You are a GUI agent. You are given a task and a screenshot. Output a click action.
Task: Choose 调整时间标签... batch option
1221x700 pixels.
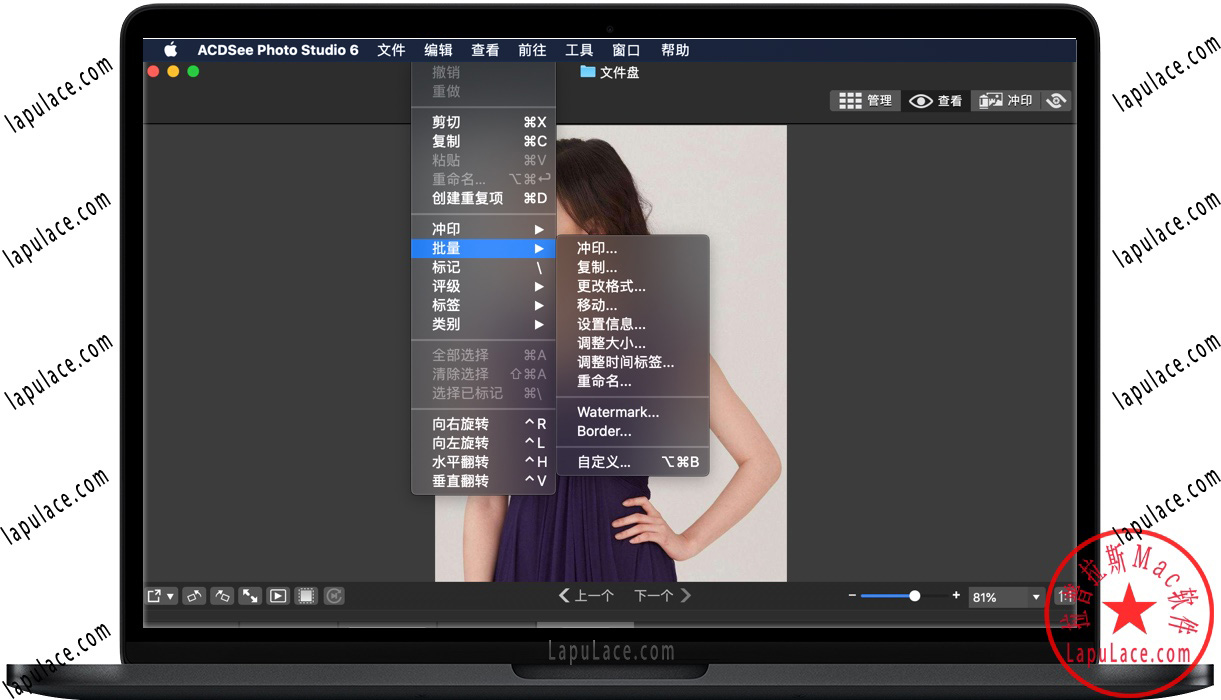(633, 362)
